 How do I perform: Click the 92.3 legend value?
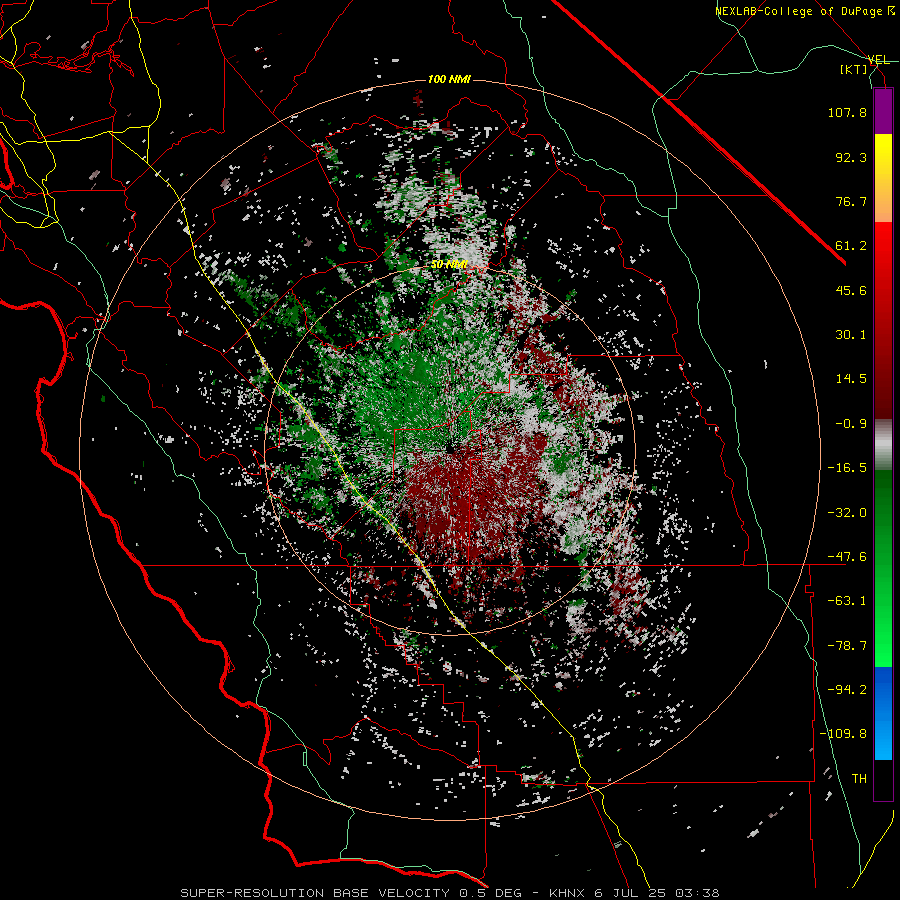tap(851, 157)
